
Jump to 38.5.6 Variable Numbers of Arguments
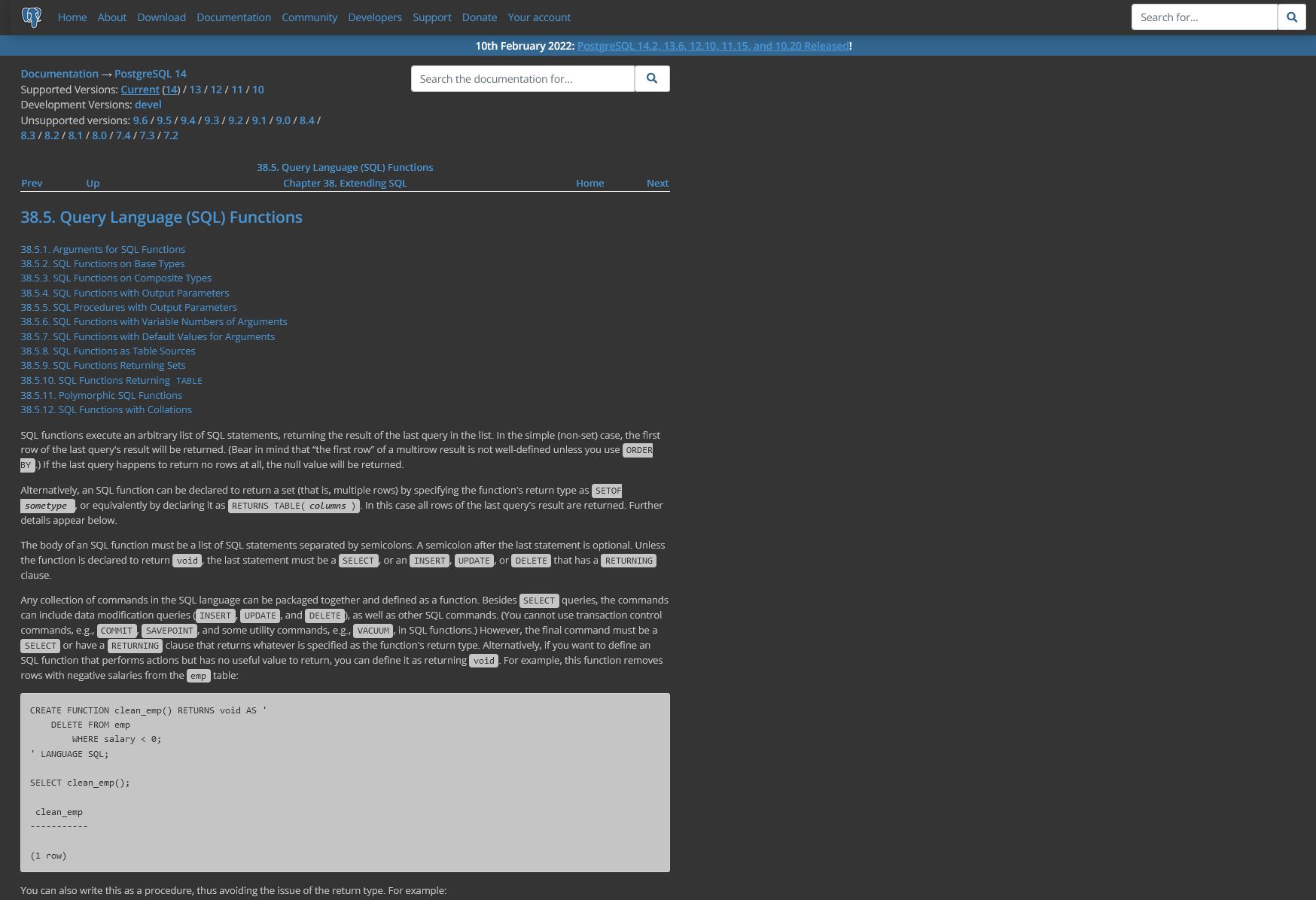pyautogui.click(x=154, y=321)
